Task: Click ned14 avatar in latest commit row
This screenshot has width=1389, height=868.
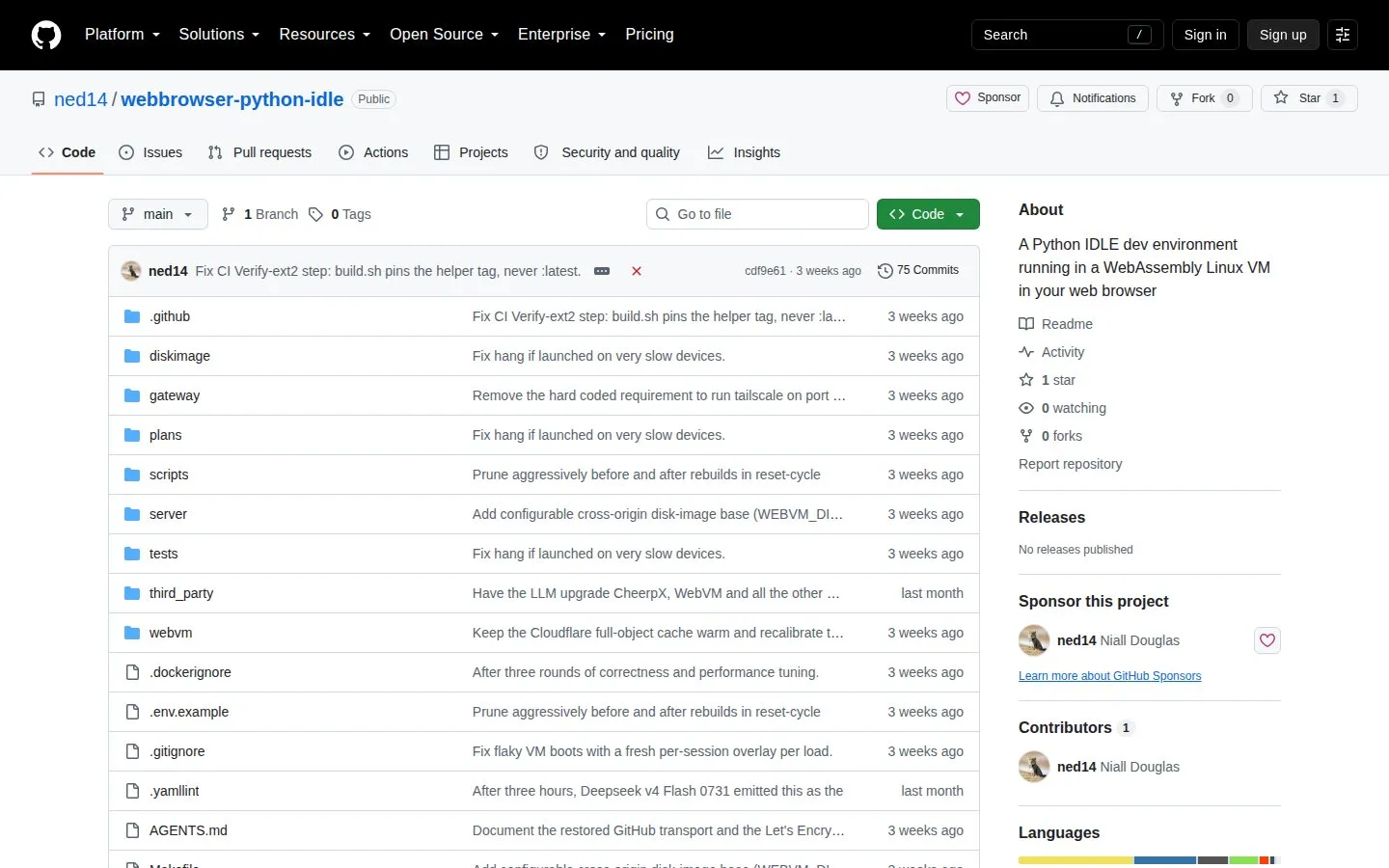Action: (x=131, y=271)
